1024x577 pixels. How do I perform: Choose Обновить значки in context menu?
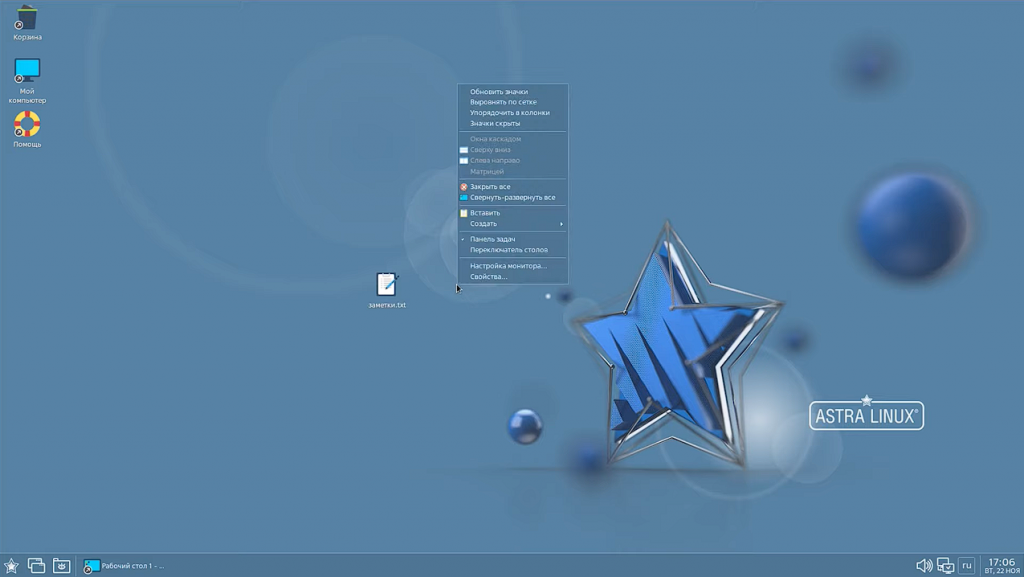coord(513,91)
